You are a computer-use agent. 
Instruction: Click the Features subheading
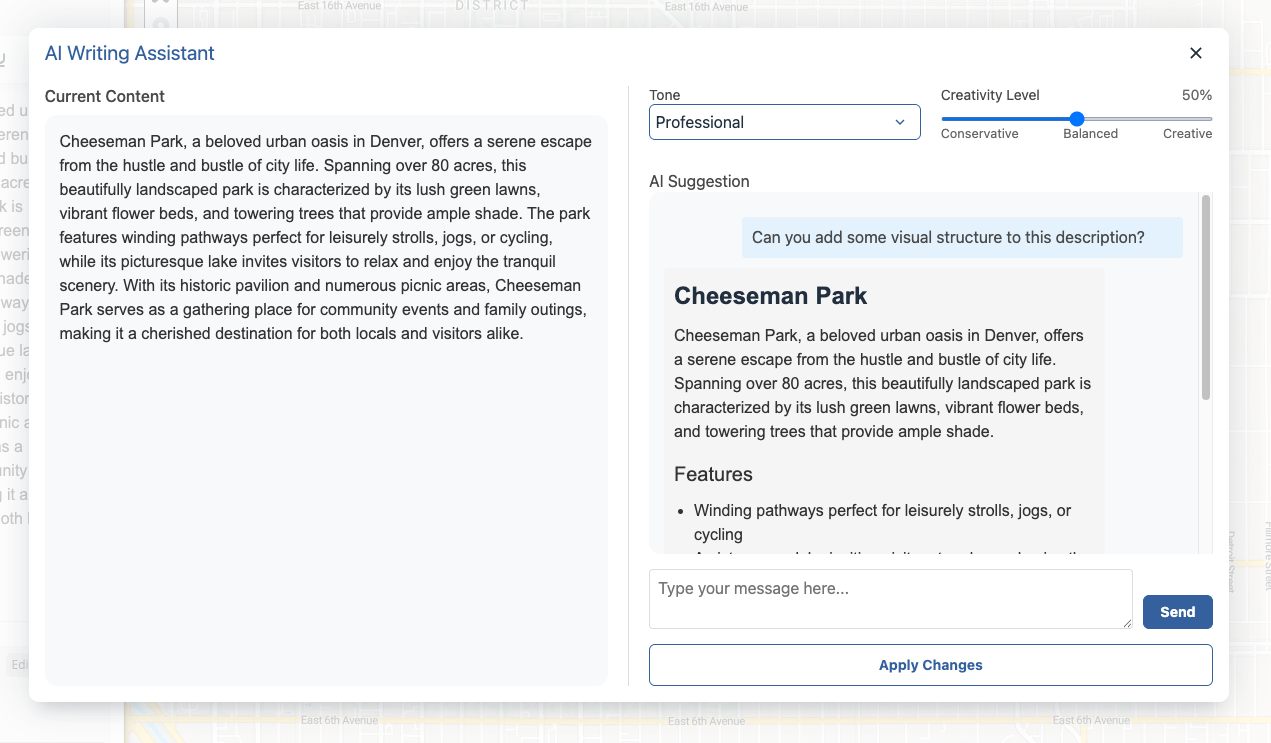coord(713,474)
